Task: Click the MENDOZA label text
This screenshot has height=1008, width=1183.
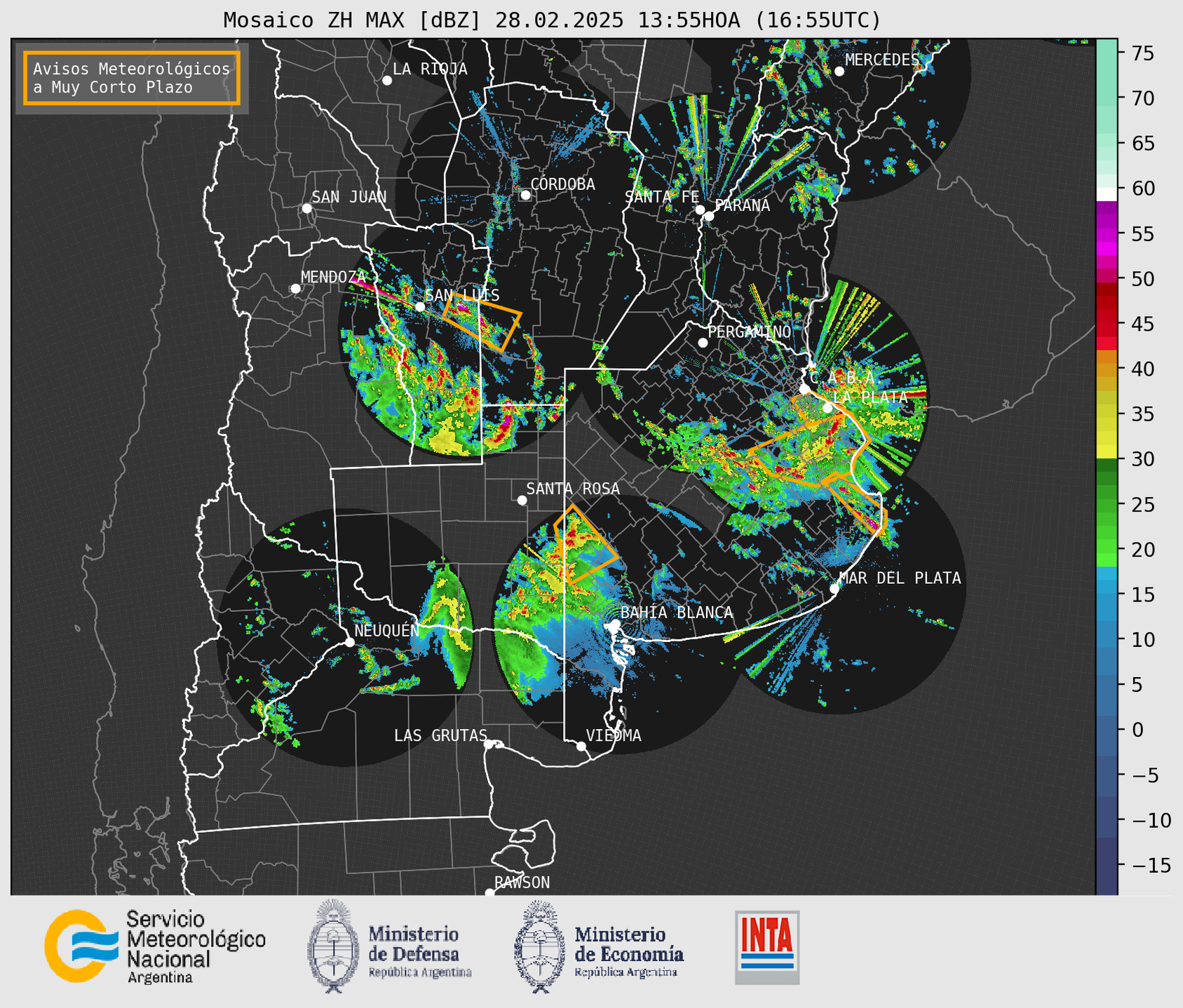Action: click(x=334, y=277)
